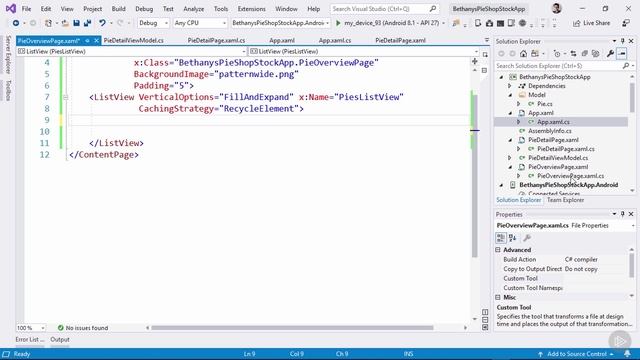
Task: Click Add to Source Control in status bar
Action: click(x=576, y=354)
